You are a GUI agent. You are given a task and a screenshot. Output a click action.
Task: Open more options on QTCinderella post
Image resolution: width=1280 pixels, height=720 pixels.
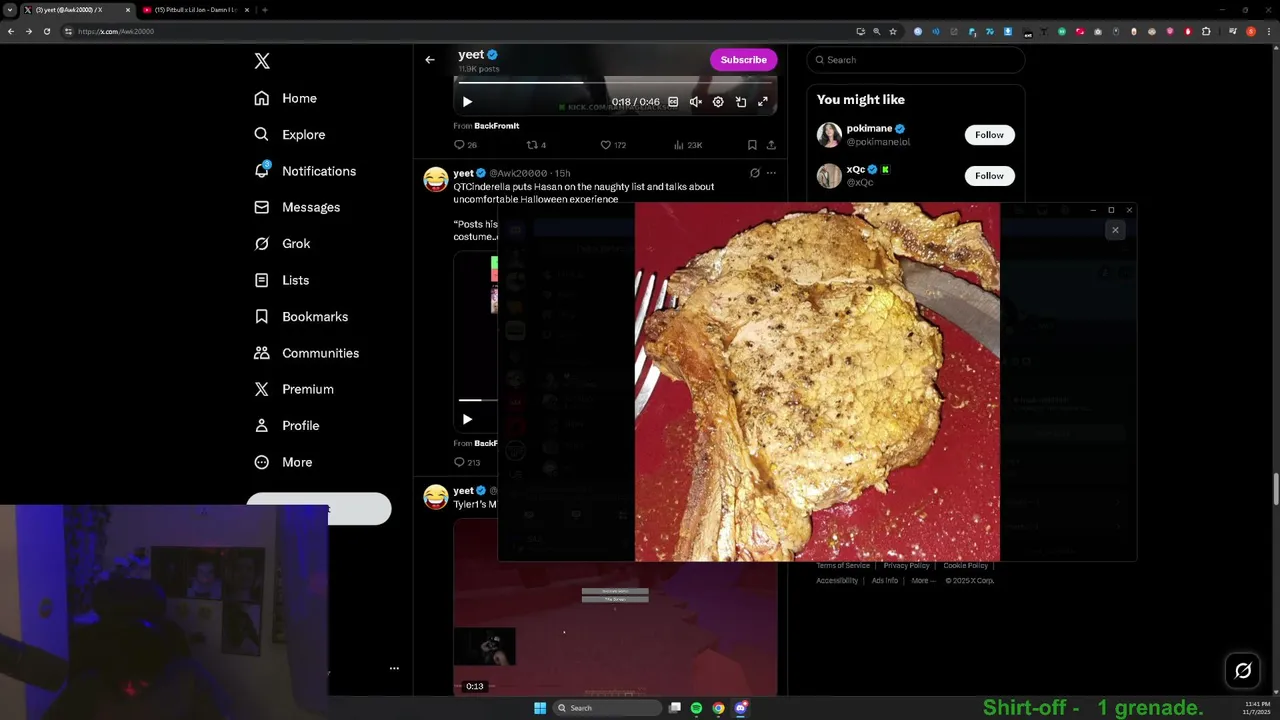coord(771,173)
